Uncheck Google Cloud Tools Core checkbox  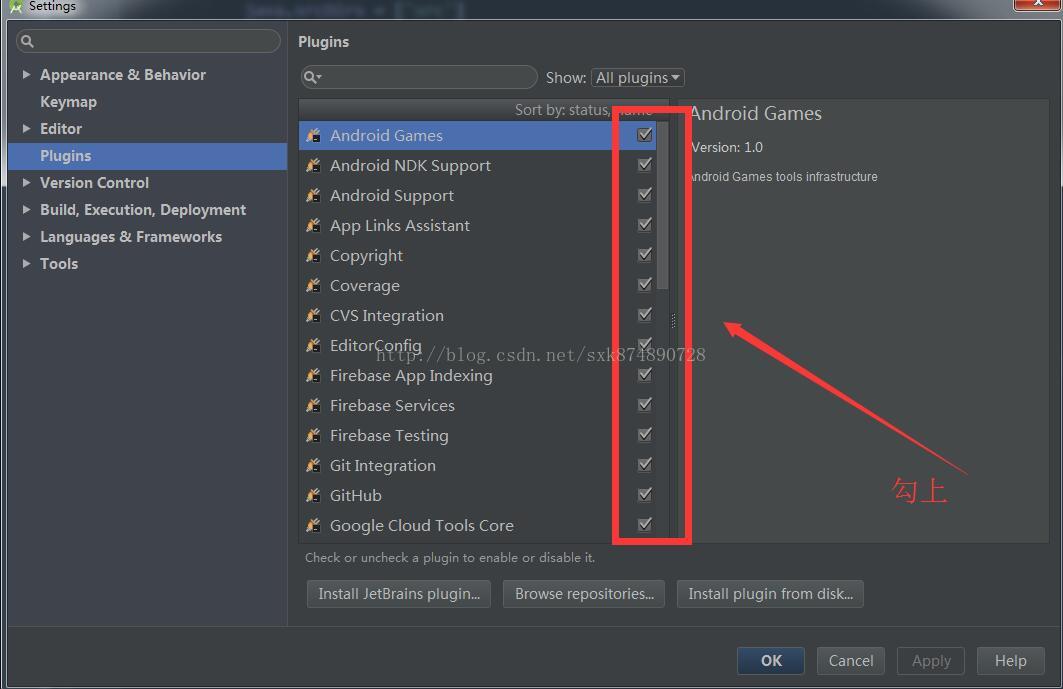645,524
